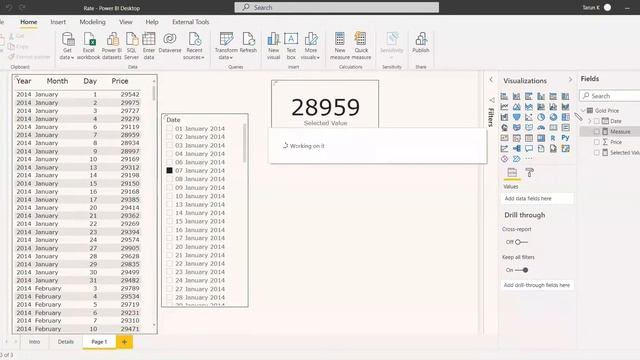Get more visuals via the ellipsis
Viewport: 640px width, 360px height.
(529, 159)
